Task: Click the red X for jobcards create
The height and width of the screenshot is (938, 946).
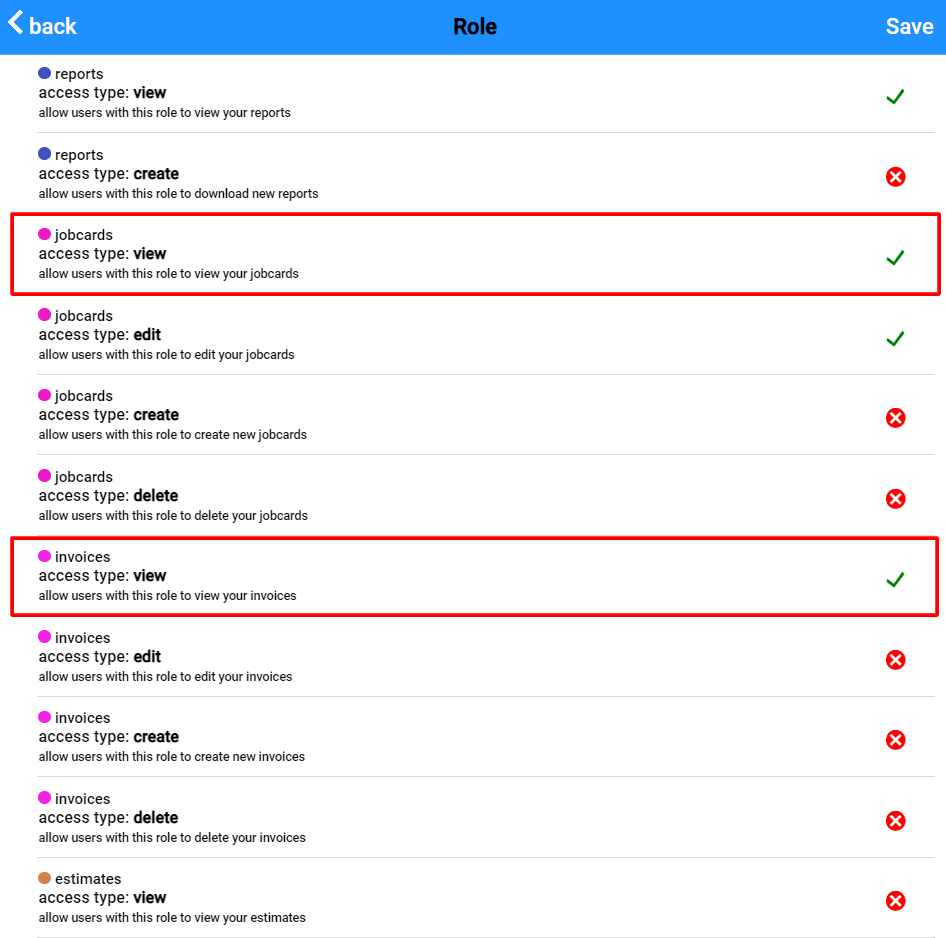Action: point(895,418)
